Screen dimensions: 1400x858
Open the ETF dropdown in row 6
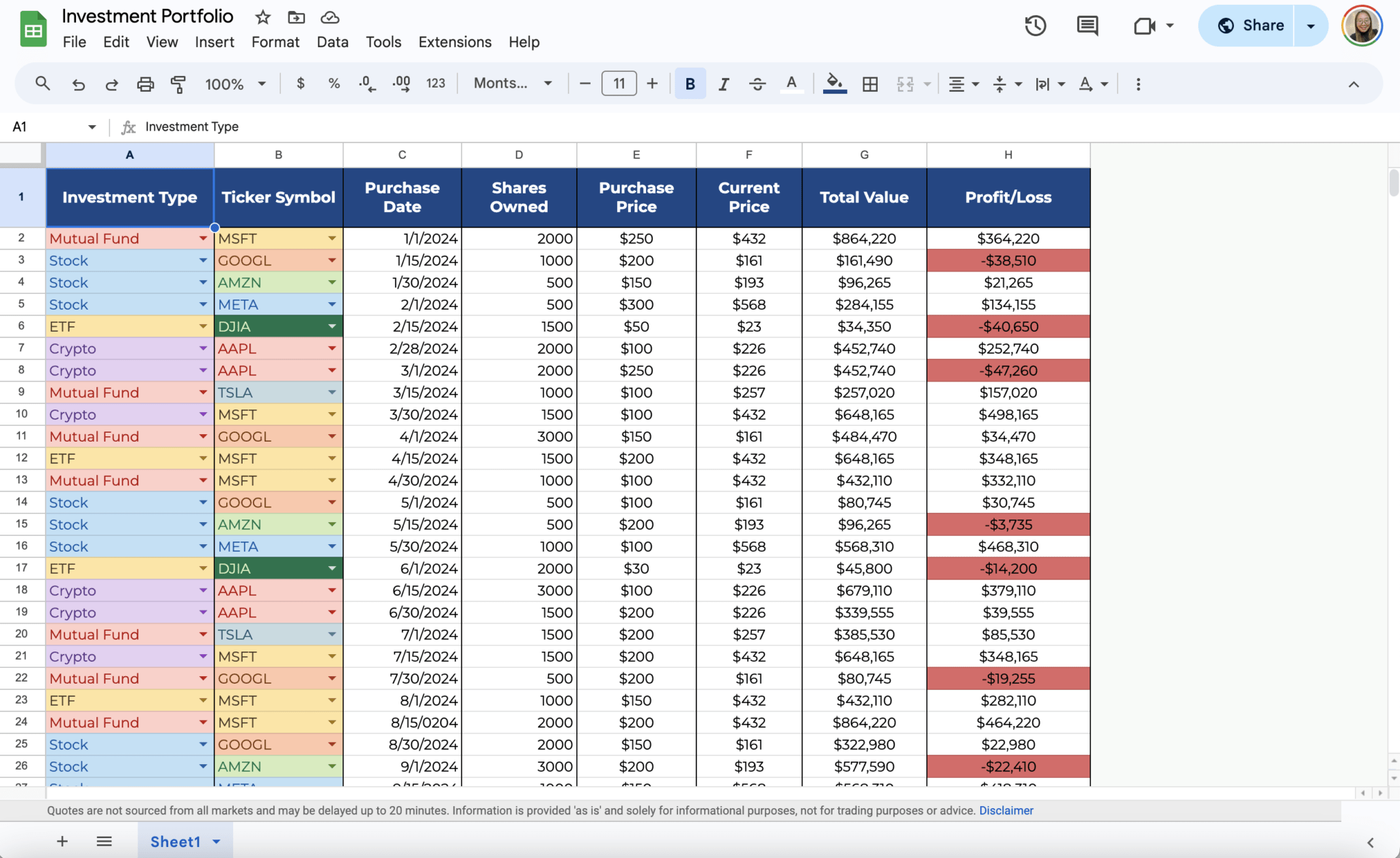(203, 327)
